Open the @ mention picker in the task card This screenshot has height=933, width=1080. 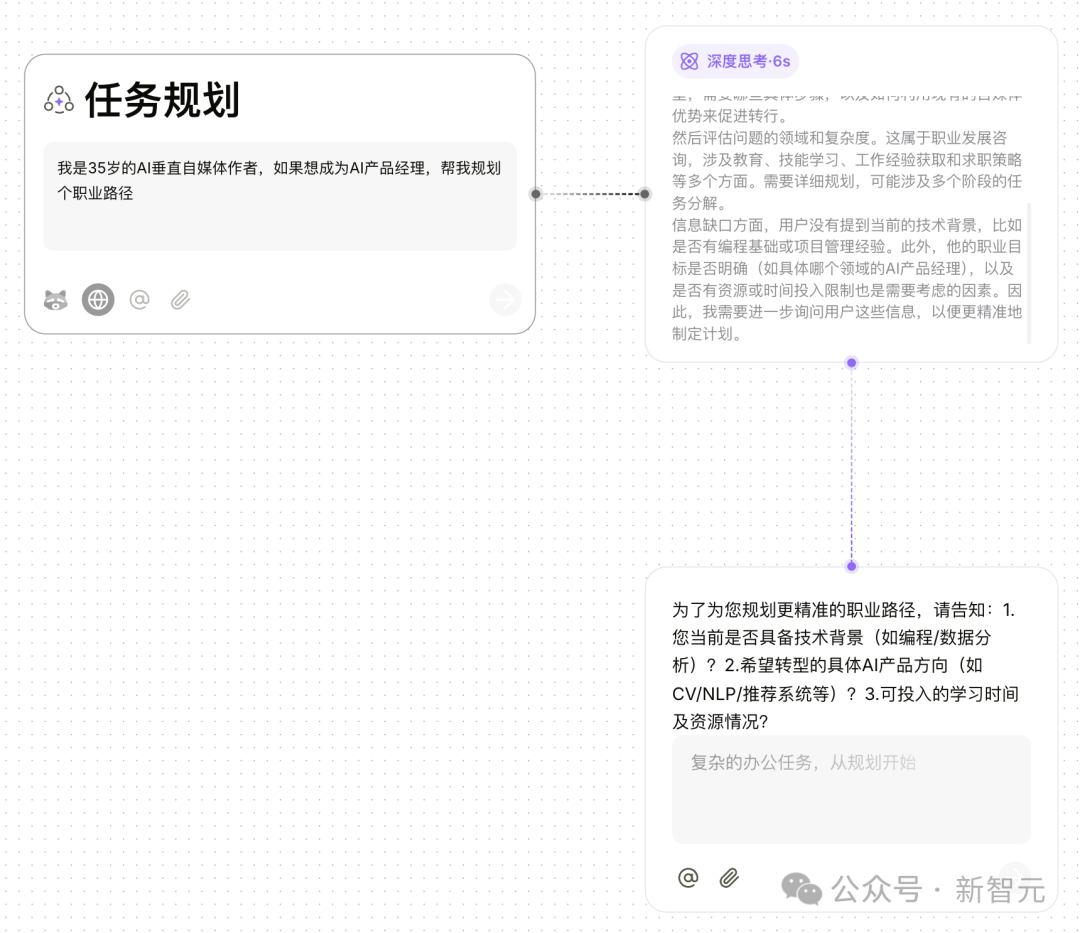click(x=139, y=299)
